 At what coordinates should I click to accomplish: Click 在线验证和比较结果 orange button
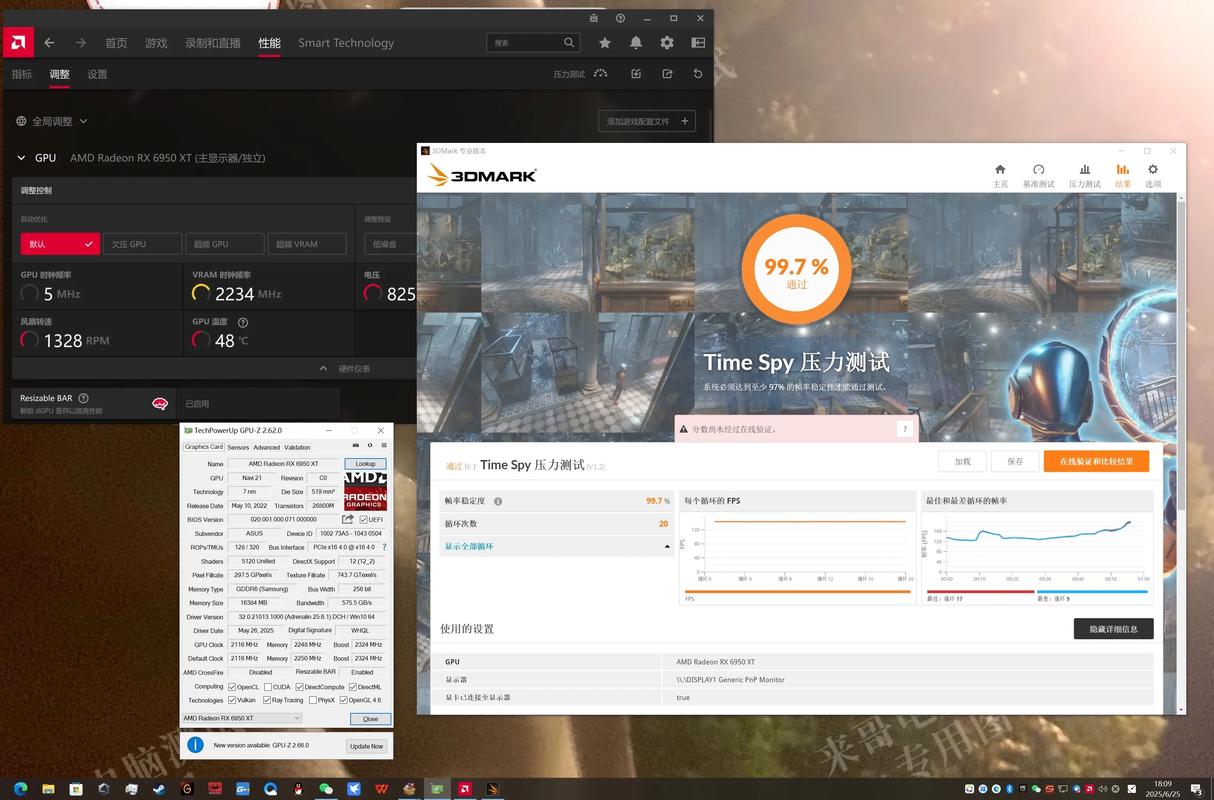[1096, 461]
